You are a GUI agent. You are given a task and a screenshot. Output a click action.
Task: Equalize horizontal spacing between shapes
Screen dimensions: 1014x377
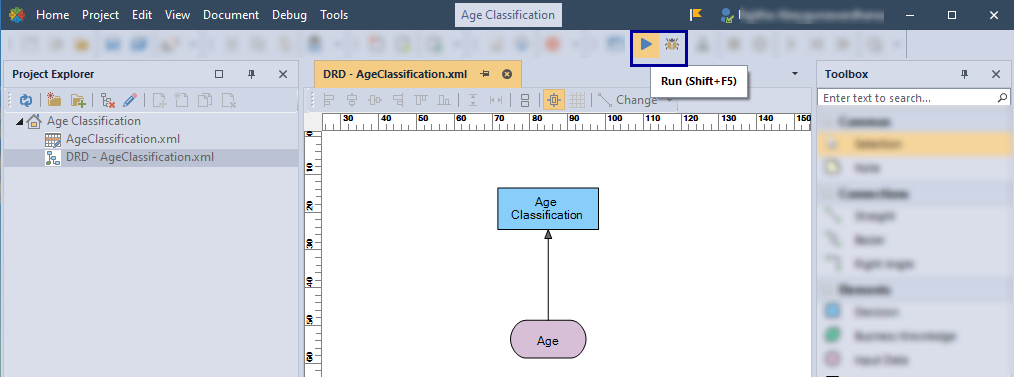(x=496, y=100)
